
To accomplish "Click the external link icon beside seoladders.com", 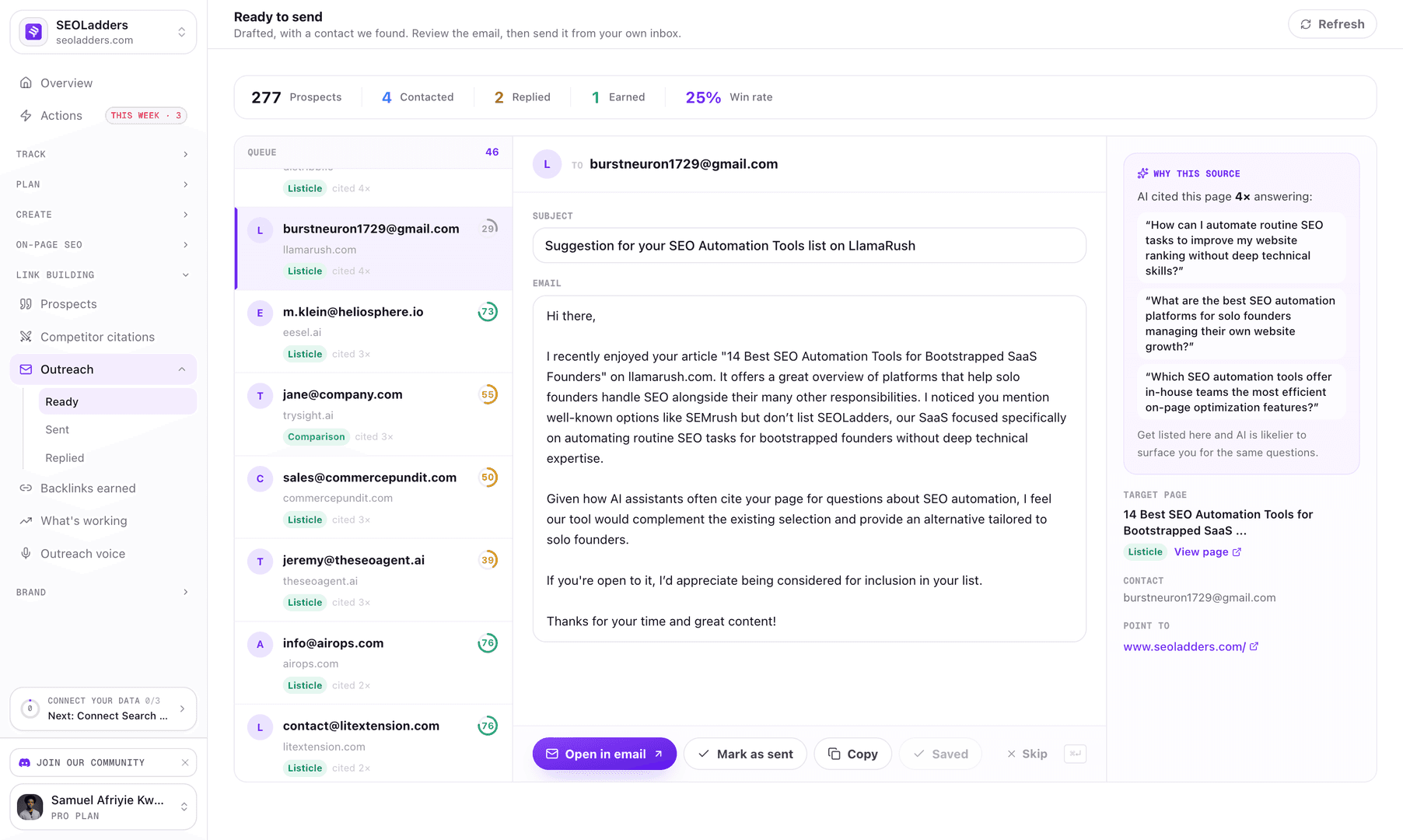I will pyautogui.click(x=1254, y=647).
